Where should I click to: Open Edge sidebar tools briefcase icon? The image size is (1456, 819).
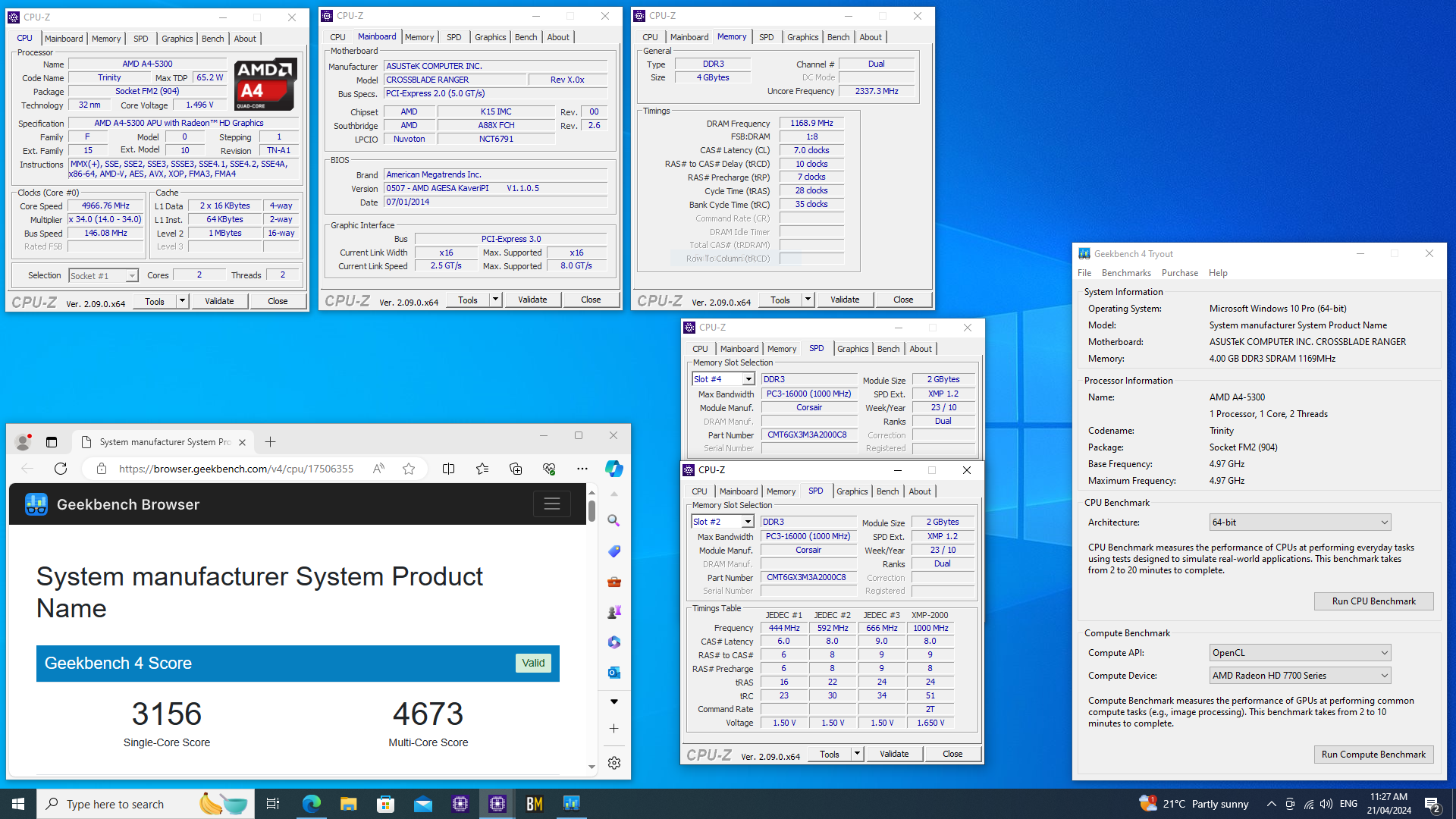613,582
